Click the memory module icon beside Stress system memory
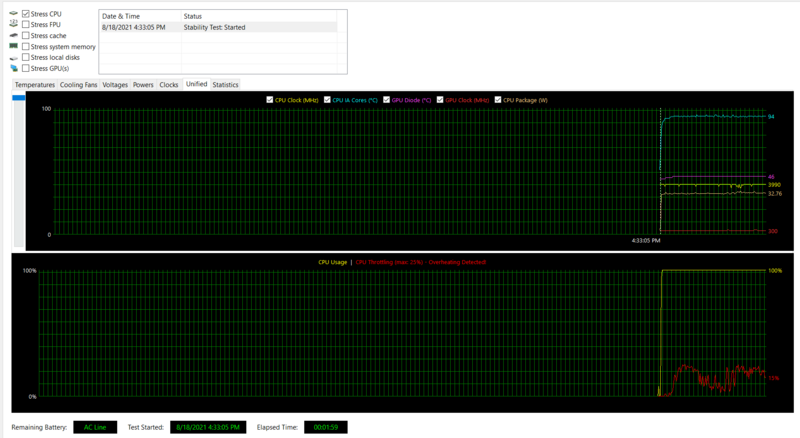800x438 pixels. [13, 46]
